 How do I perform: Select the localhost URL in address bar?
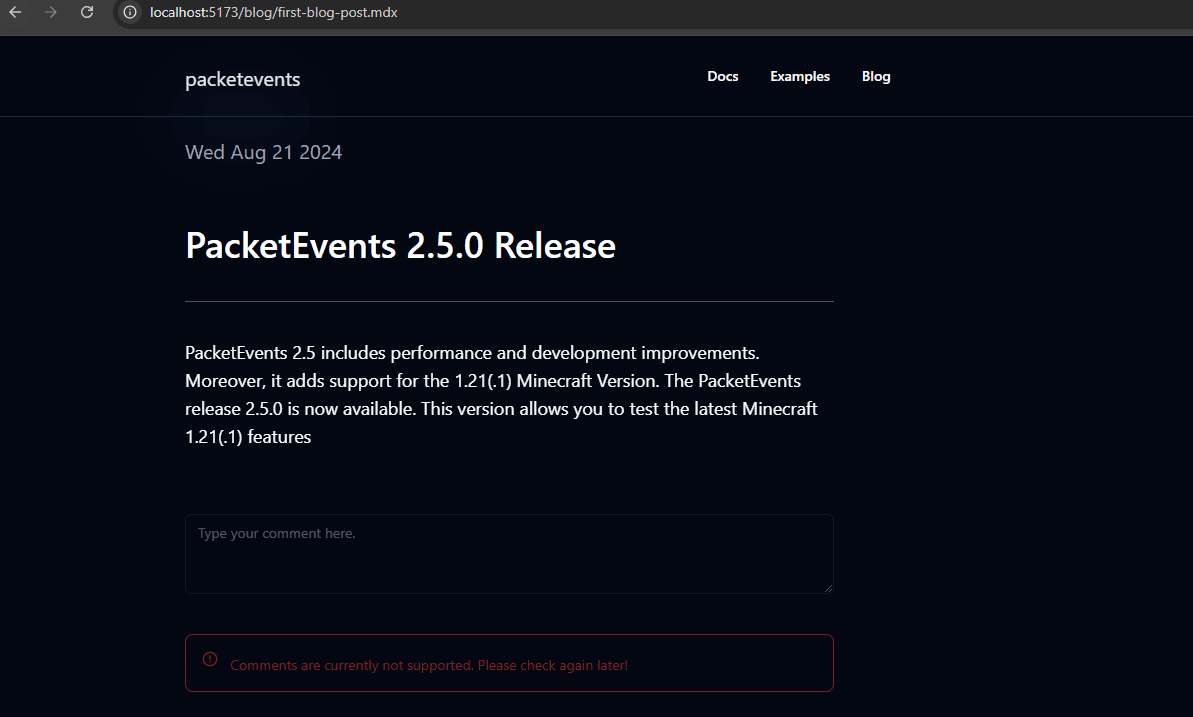(273, 12)
